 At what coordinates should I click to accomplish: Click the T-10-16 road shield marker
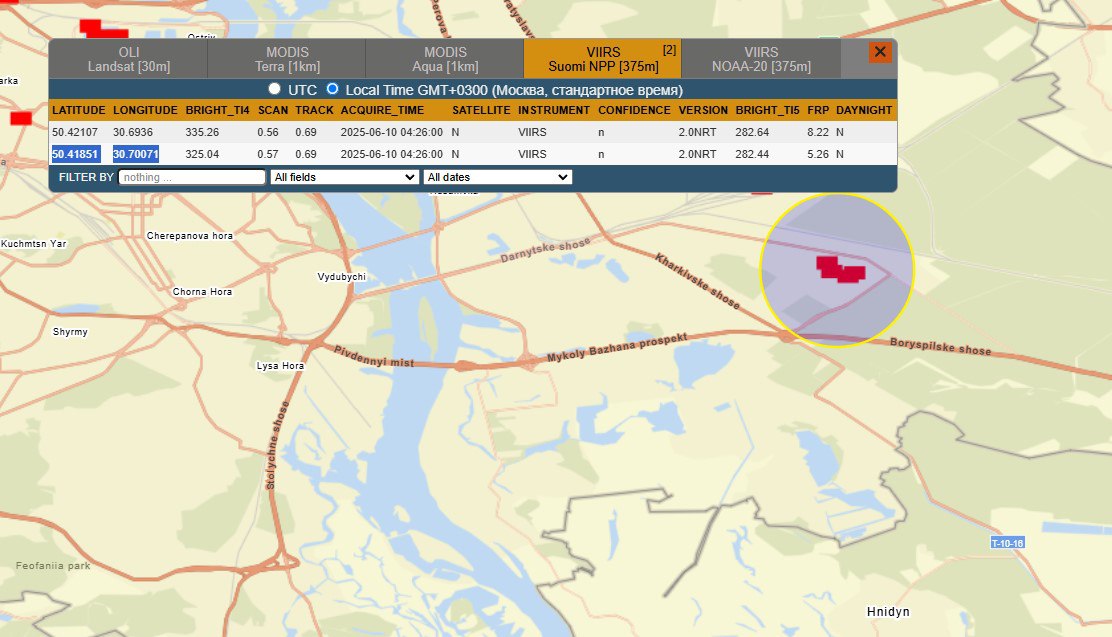(1007, 543)
